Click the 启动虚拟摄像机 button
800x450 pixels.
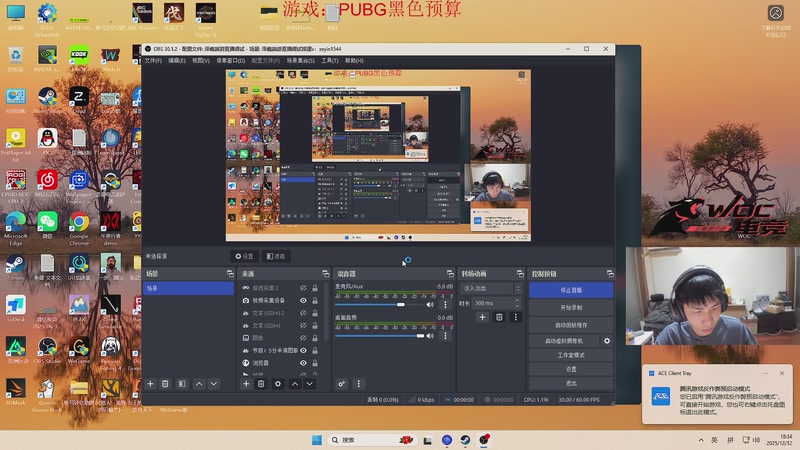coord(564,341)
